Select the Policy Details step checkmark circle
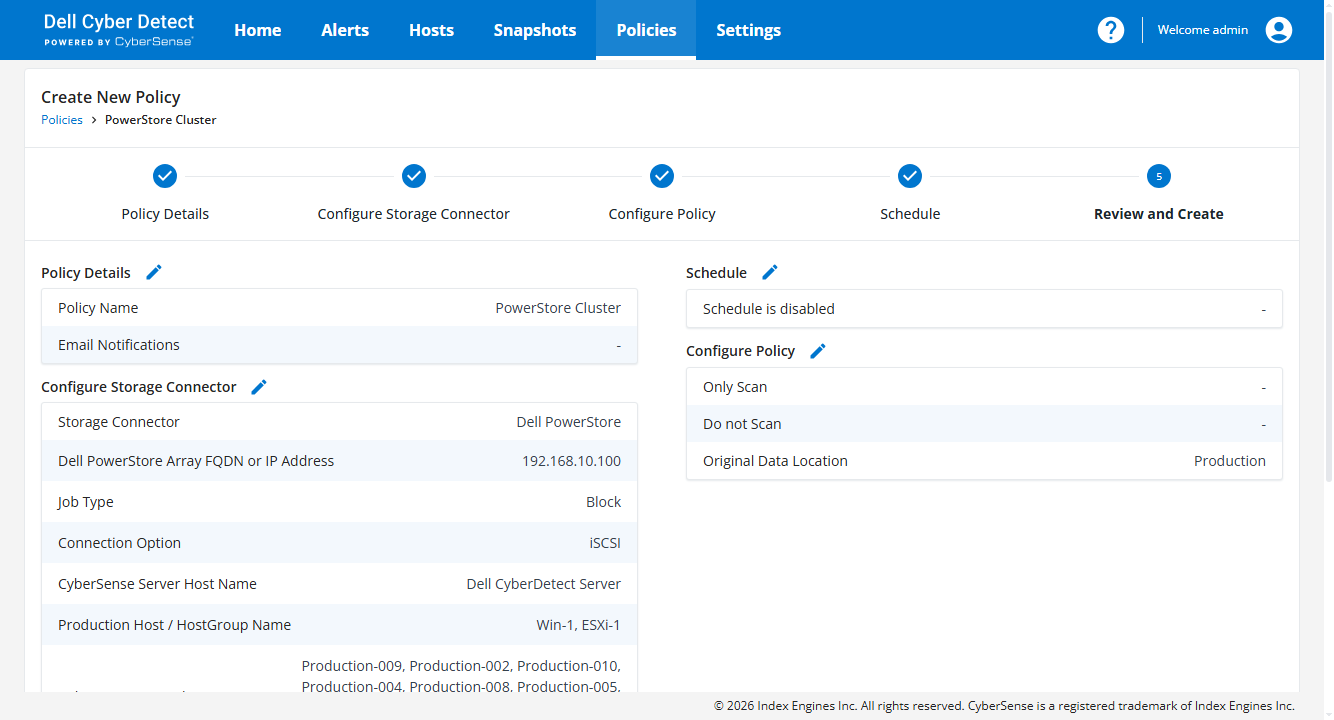This screenshot has height=720, width=1334. (165, 176)
